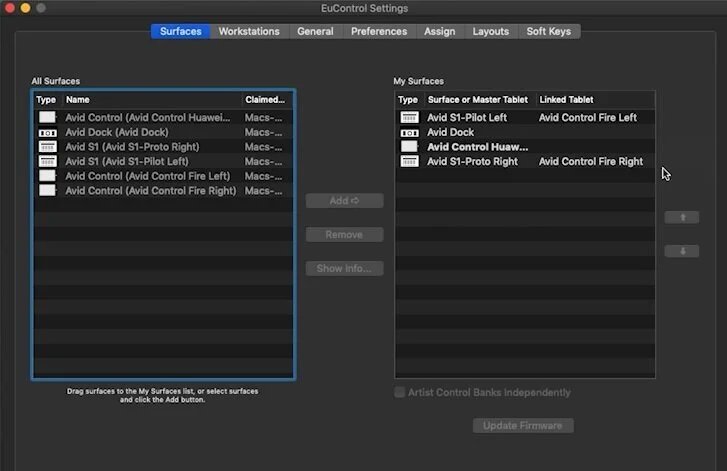Click Macs-... claimed cell for Avid Dock row

263,132
